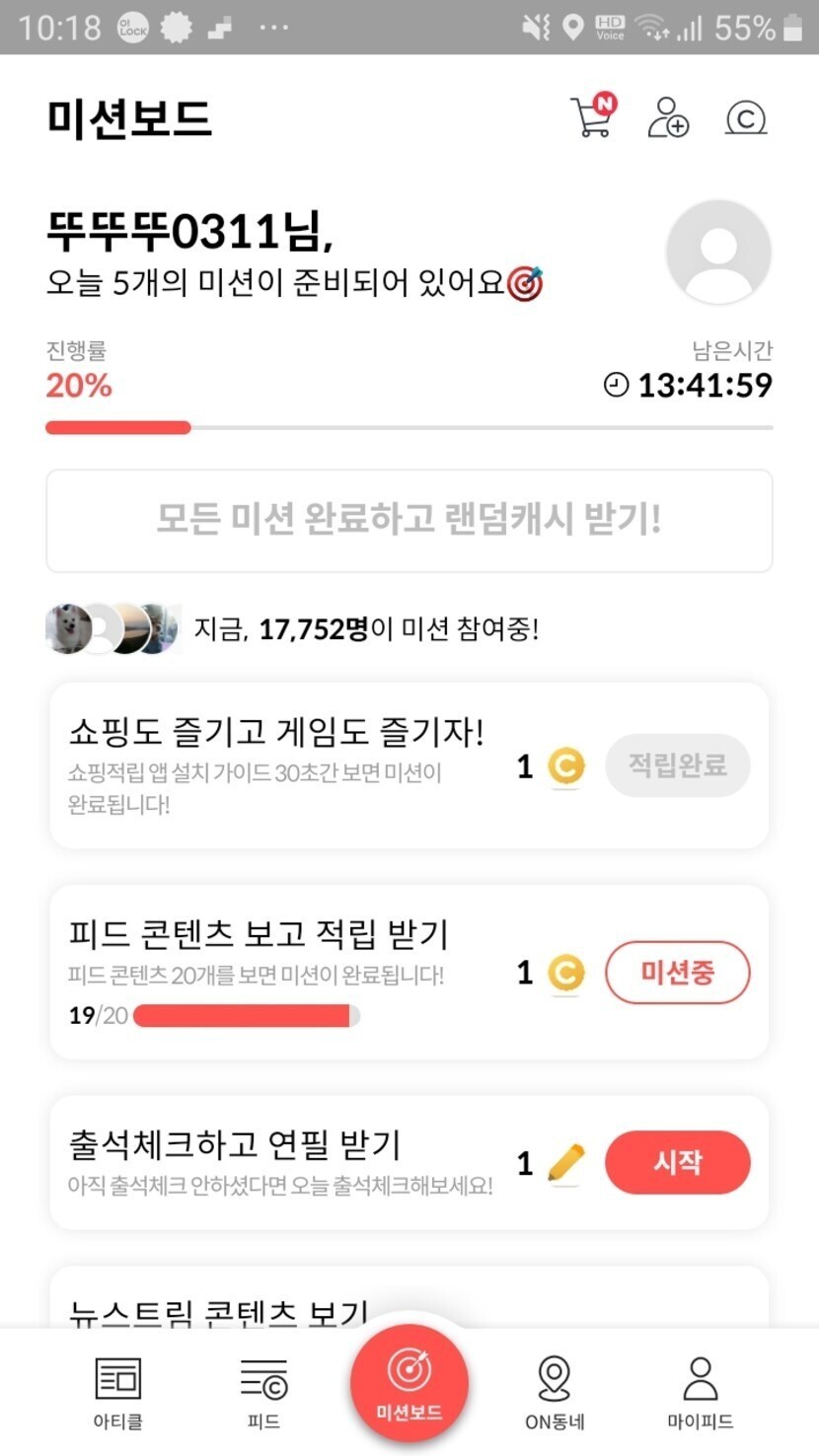Tap the overall mission progress bar
Viewport: 819px width, 1456px height.
[409, 427]
